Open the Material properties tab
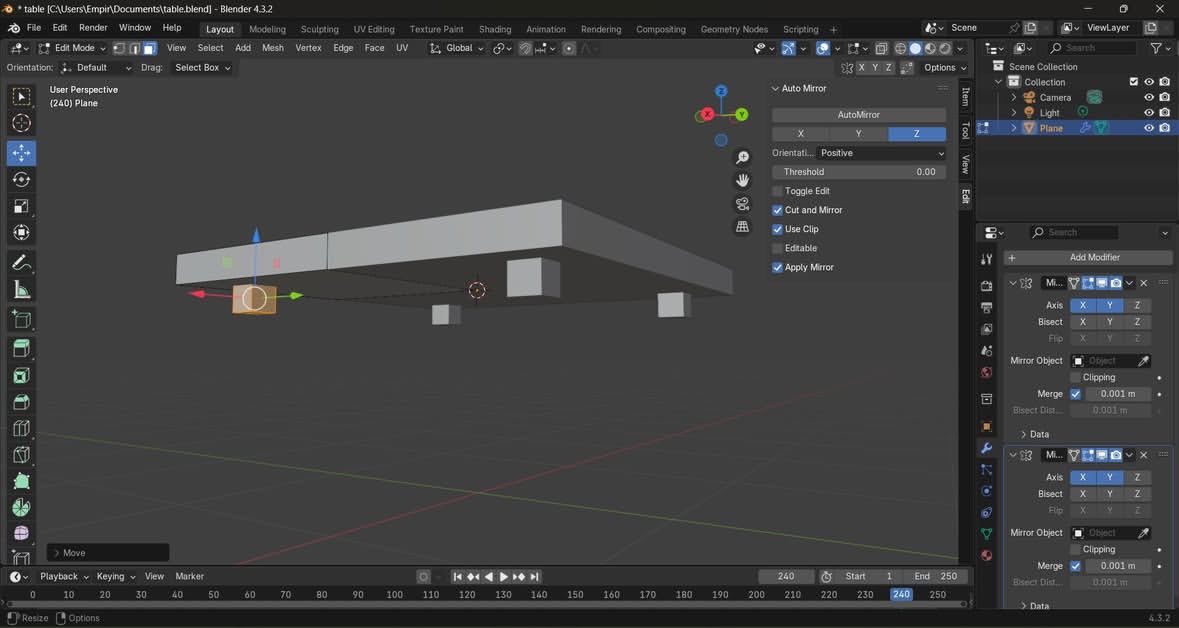The height and width of the screenshot is (628, 1179). point(987,555)
